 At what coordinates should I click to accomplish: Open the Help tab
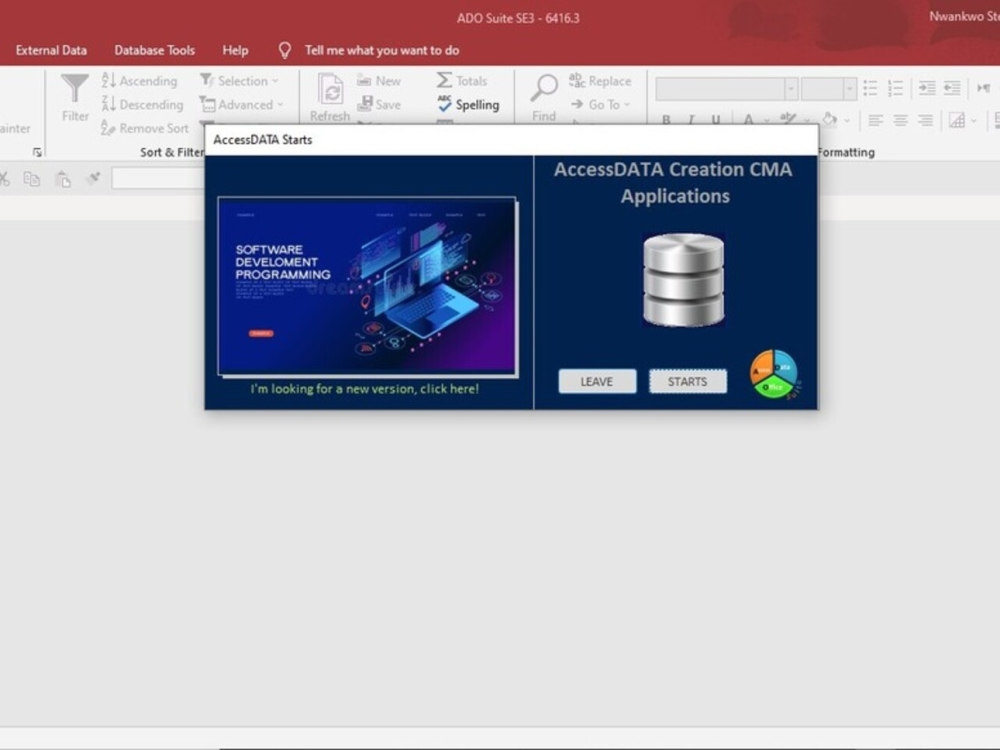pyautogui.click(x=235, y=50)
